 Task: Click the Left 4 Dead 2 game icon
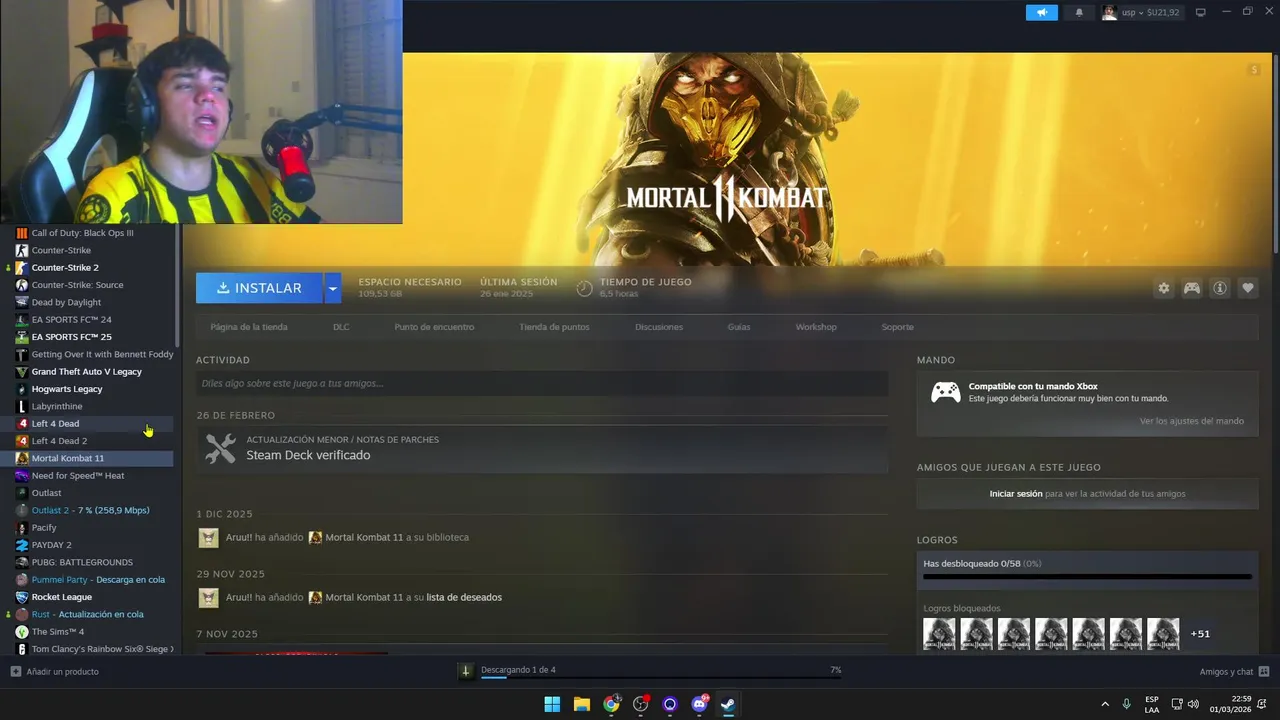tap(22, 441)
